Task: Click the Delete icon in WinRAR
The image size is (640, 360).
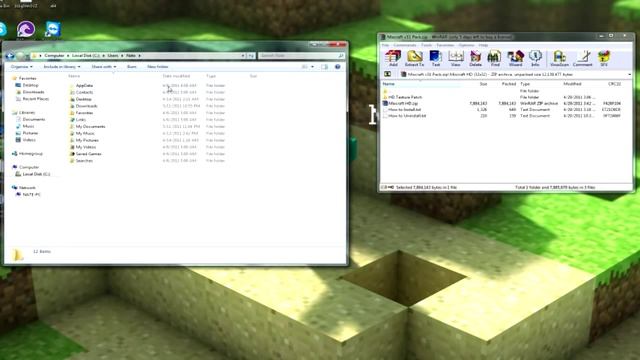Action: [x=475, y=58]
